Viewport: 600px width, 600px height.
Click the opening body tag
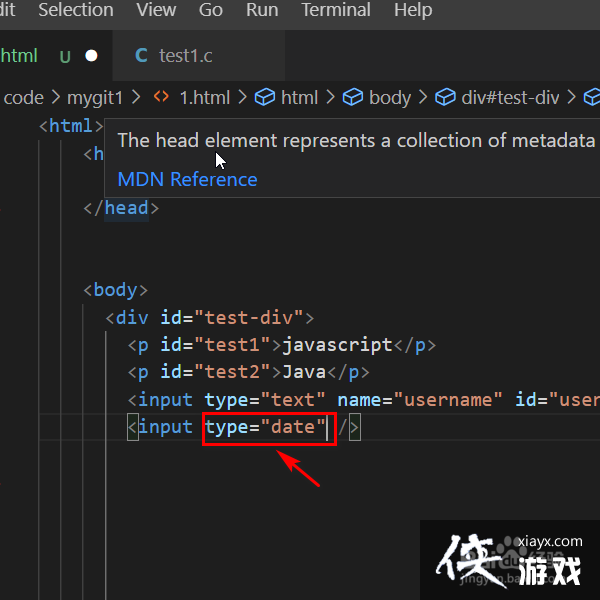(116, 290)
